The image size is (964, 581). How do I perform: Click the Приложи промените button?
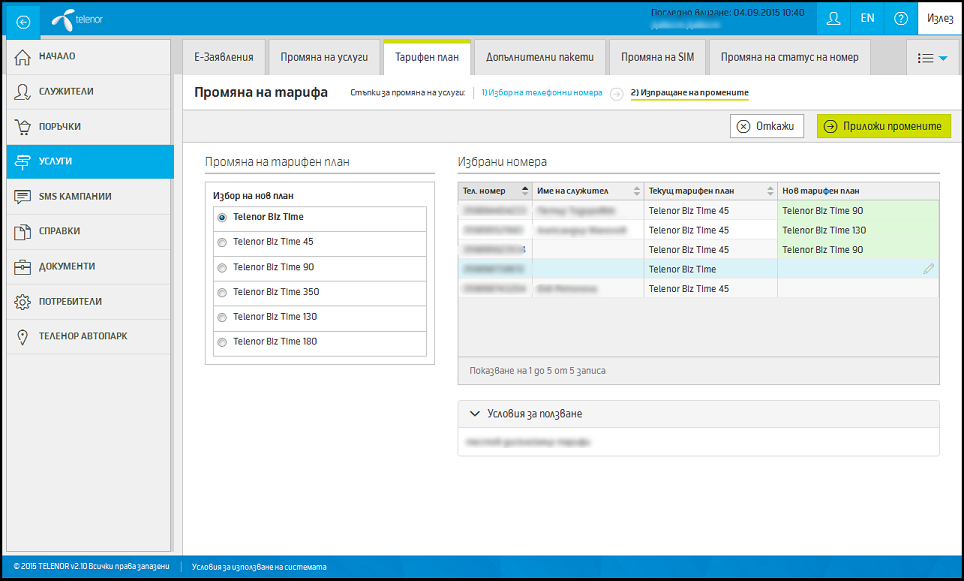[883, 126]
